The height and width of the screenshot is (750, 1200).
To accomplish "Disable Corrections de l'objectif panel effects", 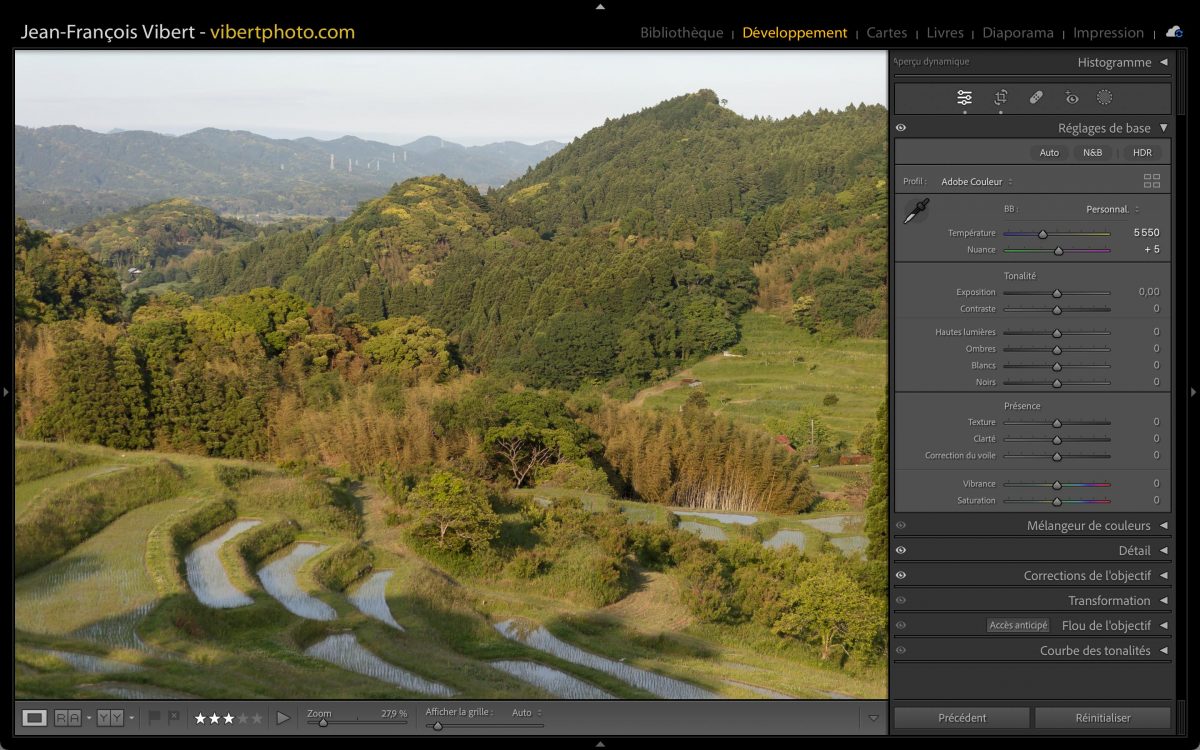I will click(x=901, y=575).
